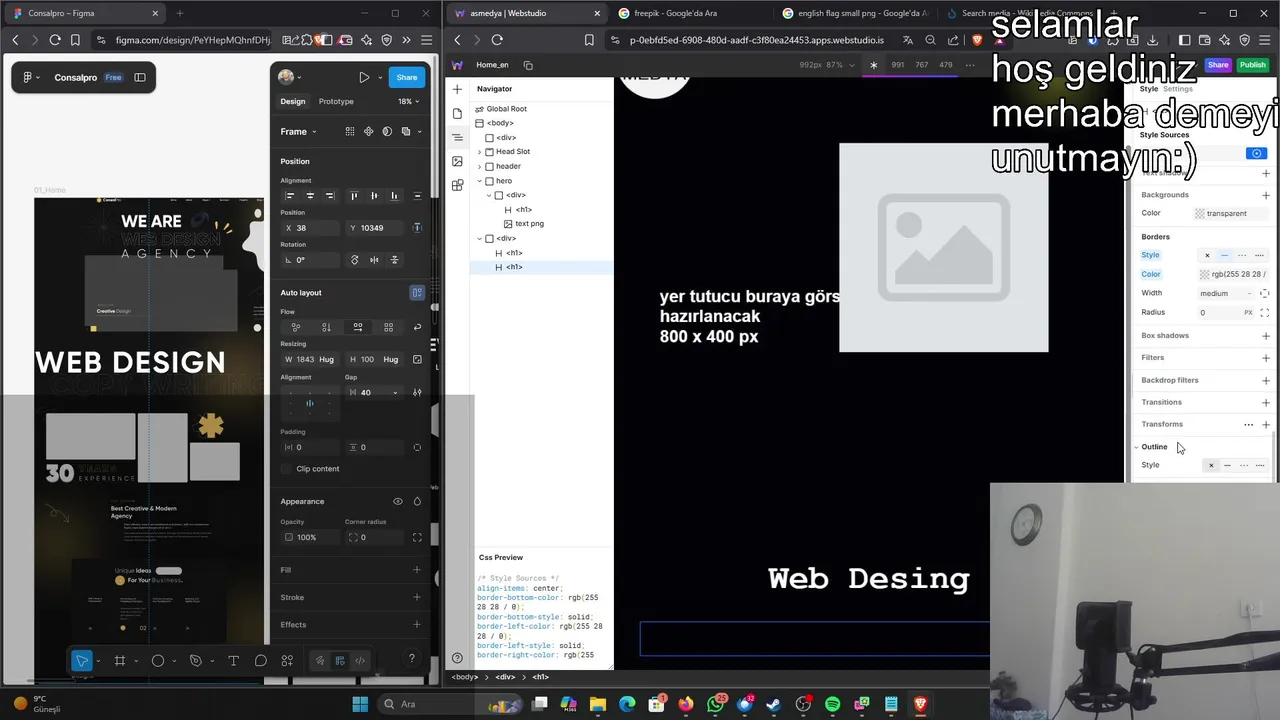Click the Figma X position field 38
Screen dimensions: 1280x720
312,228
